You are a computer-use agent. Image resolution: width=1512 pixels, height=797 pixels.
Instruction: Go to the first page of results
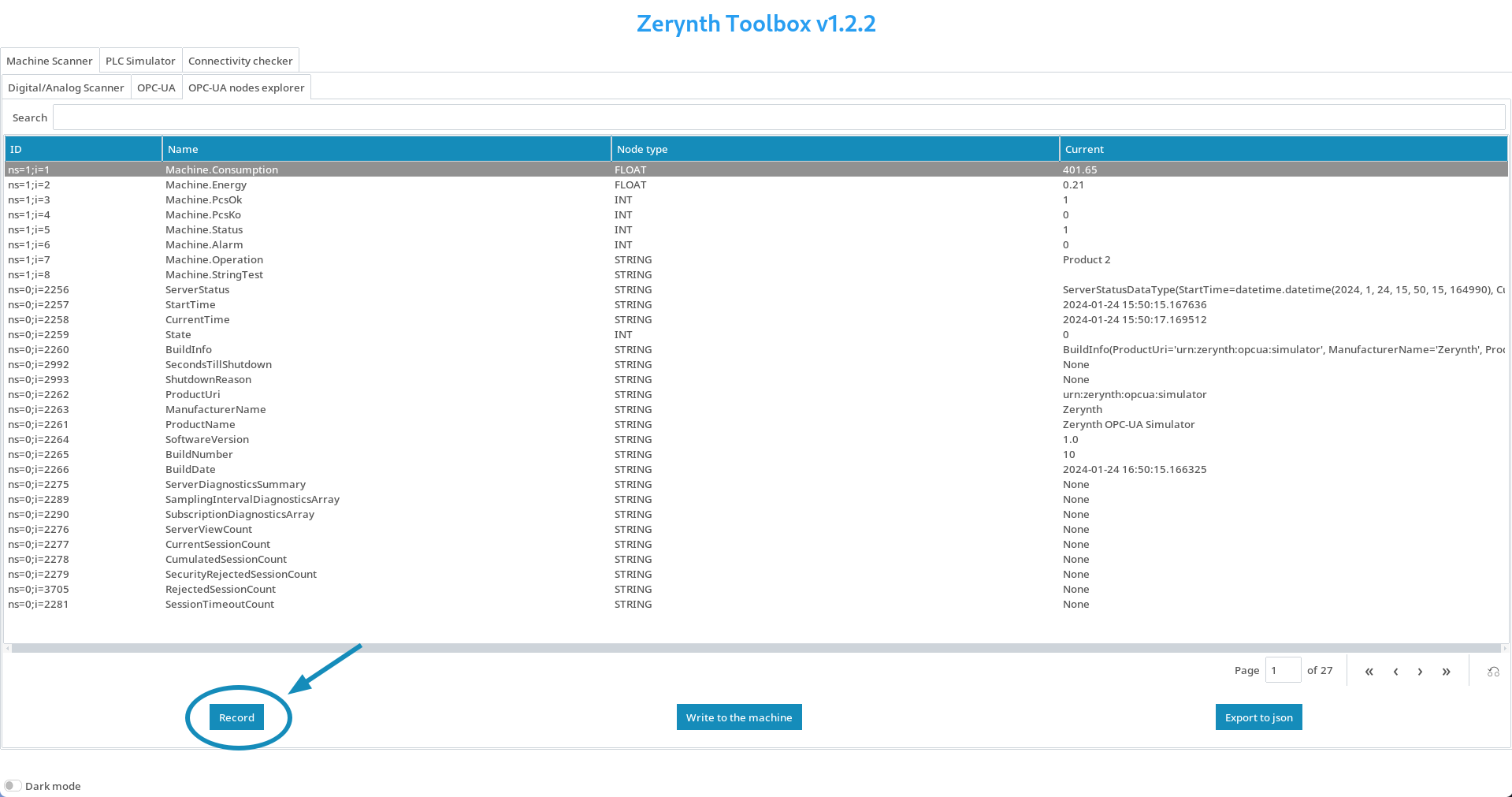(1369, 672)
